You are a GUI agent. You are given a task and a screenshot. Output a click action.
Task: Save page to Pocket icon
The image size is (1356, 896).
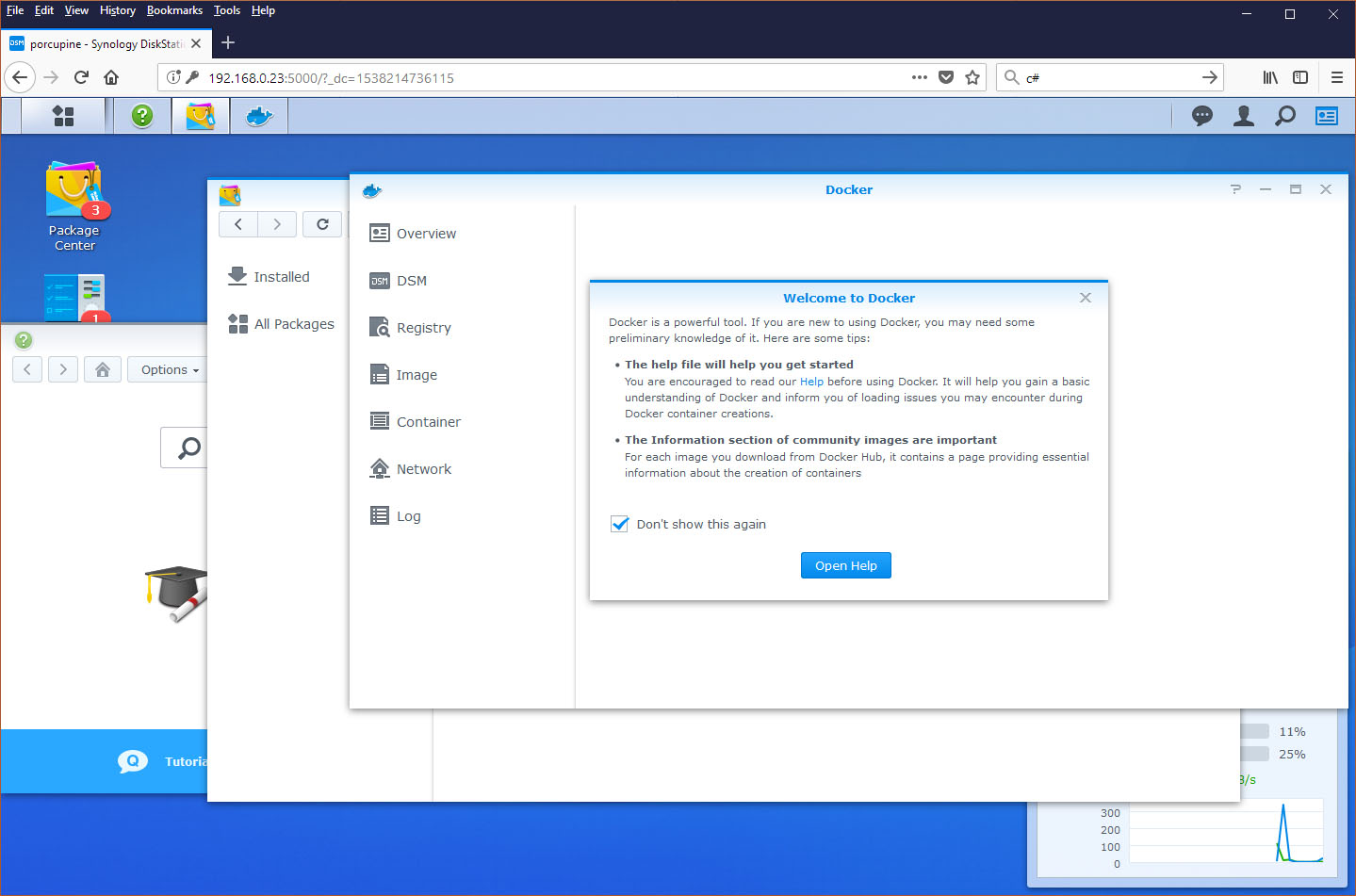pyautogui.click(x=946, y=77)
